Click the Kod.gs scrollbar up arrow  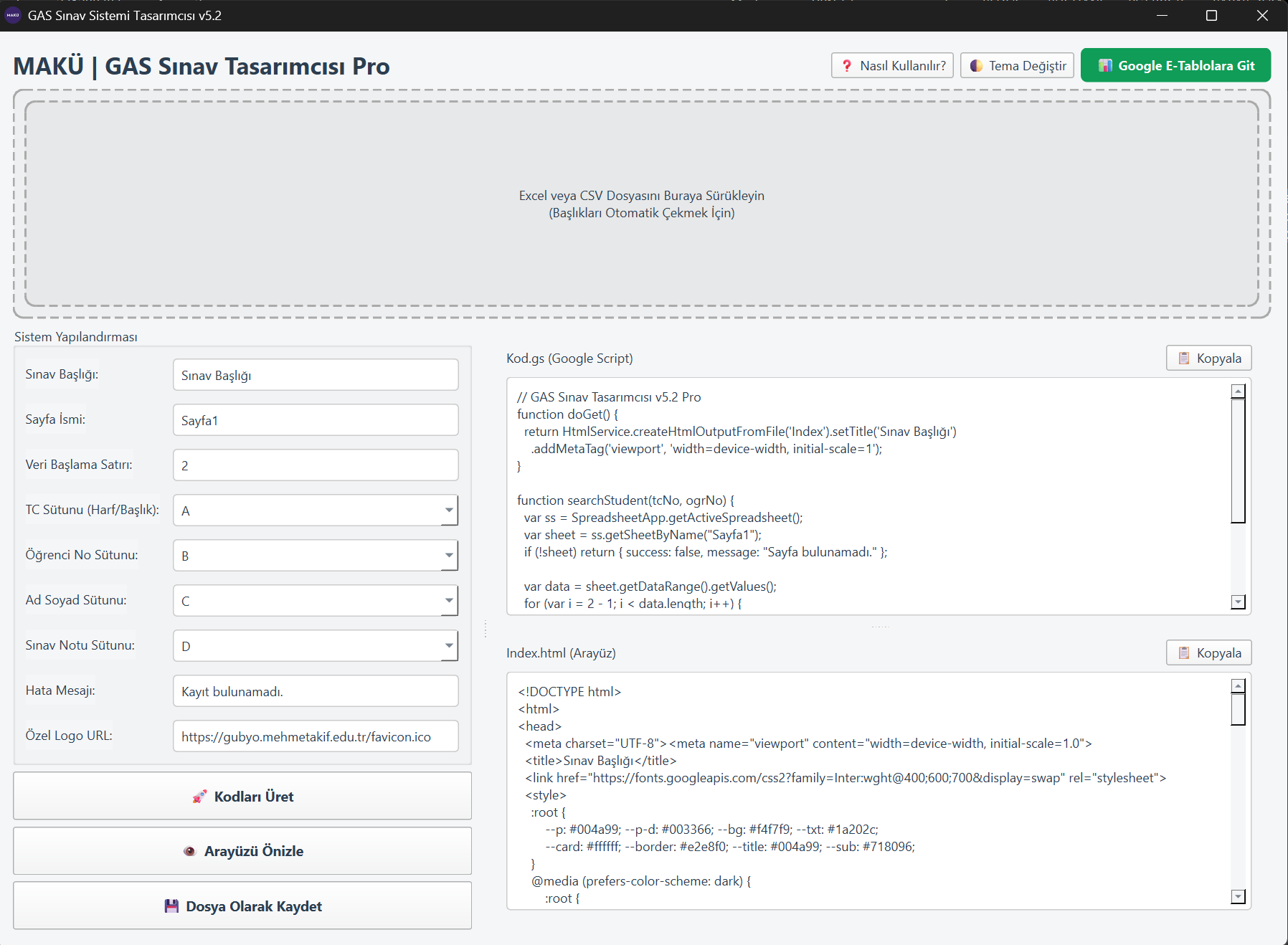coord(1238,391)
